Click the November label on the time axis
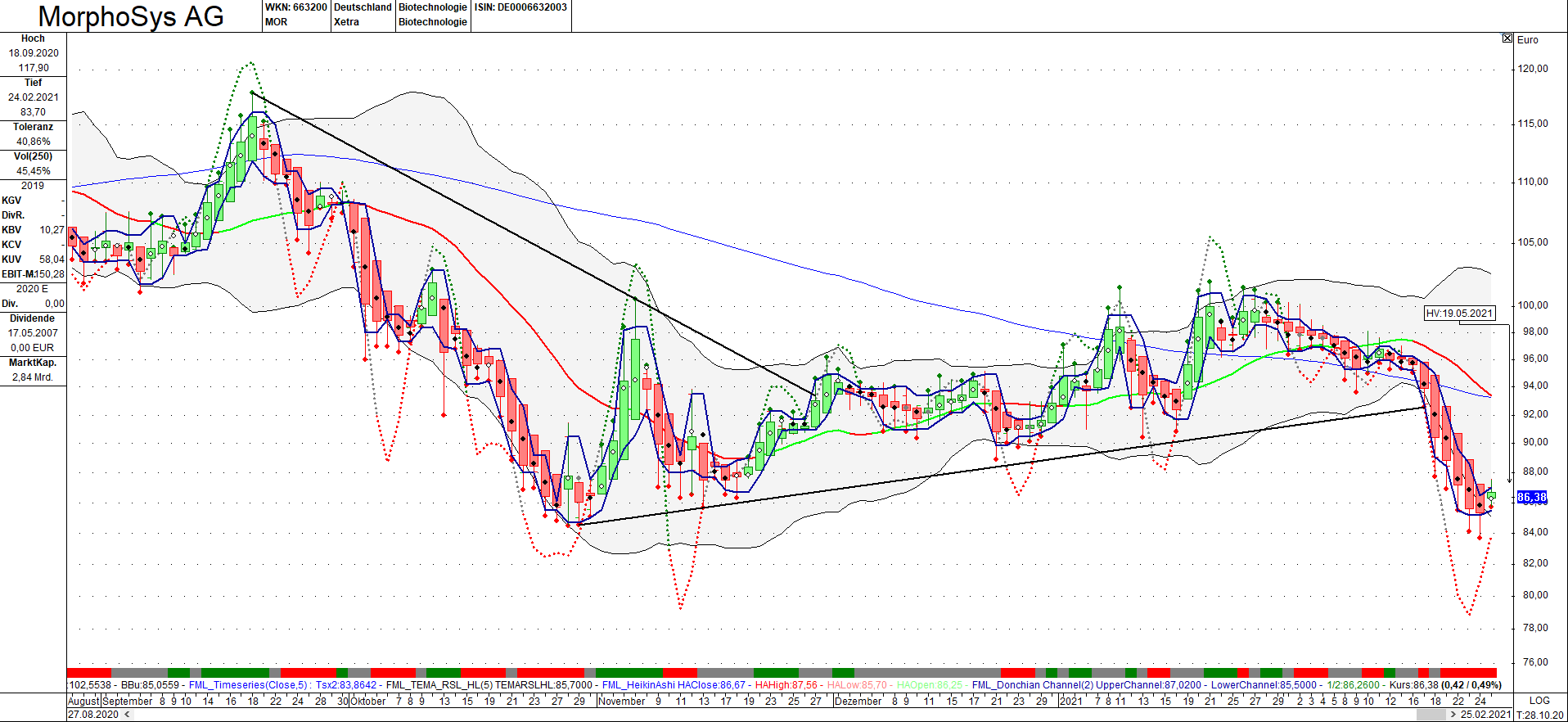This screenshot has width=1568, height=722. tap(622, 701)
